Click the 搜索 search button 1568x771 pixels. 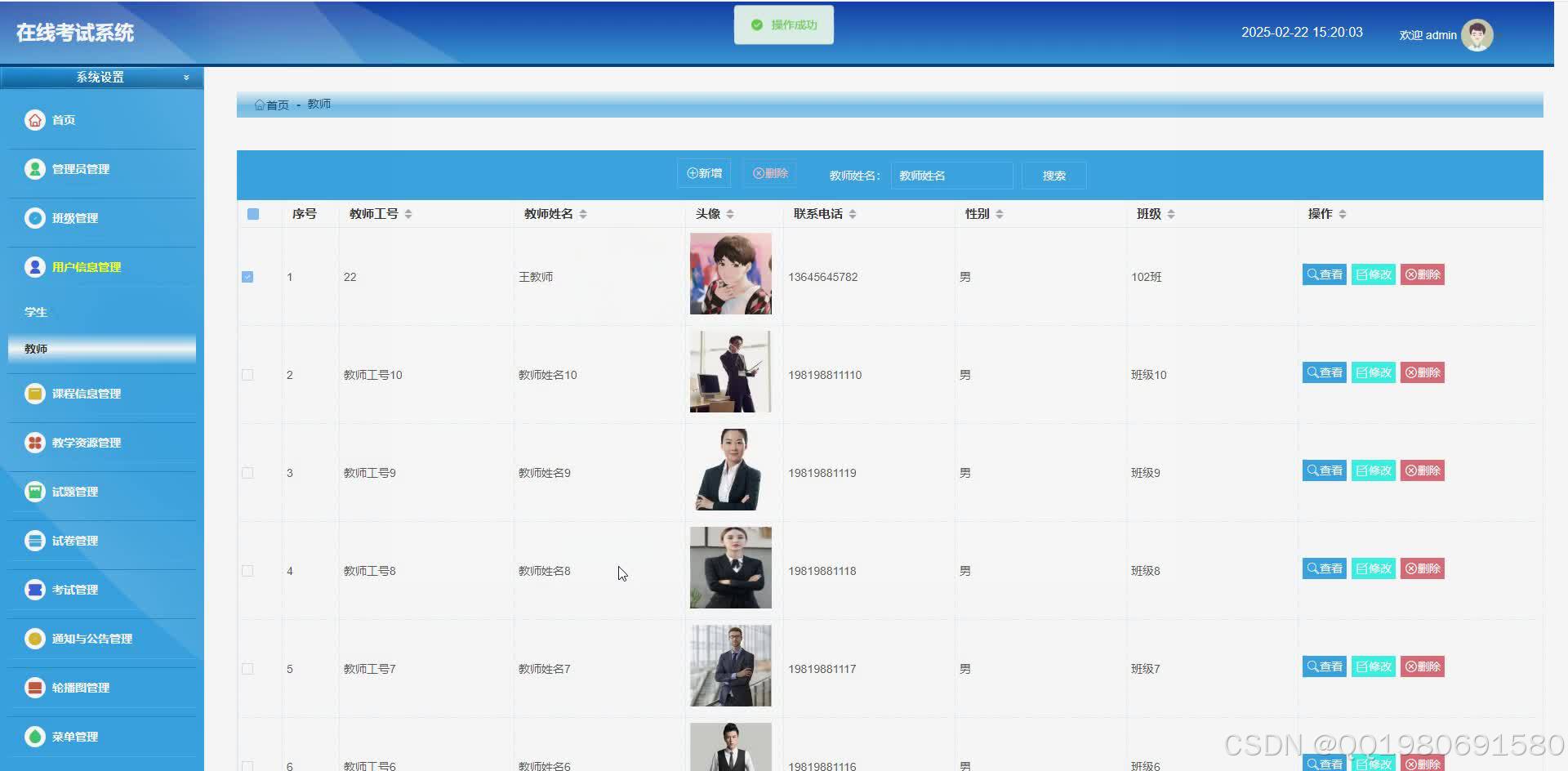[x=1054, y=176]
